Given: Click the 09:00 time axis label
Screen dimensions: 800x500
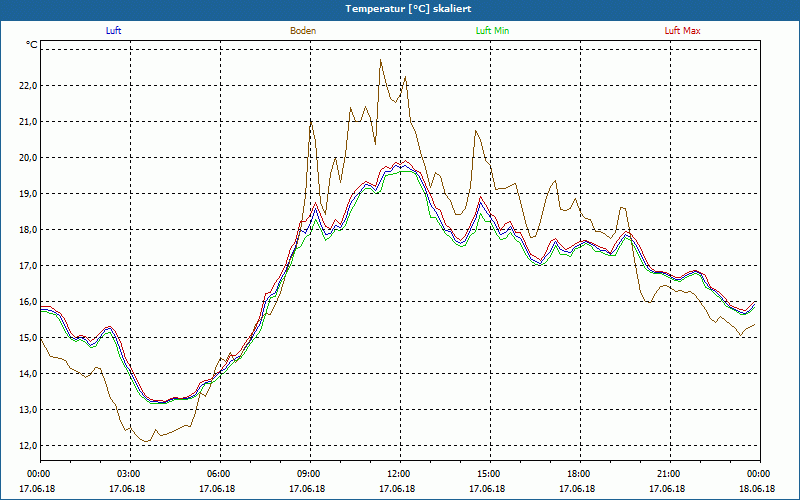Looking at the screenshot, I should (310, 474).
